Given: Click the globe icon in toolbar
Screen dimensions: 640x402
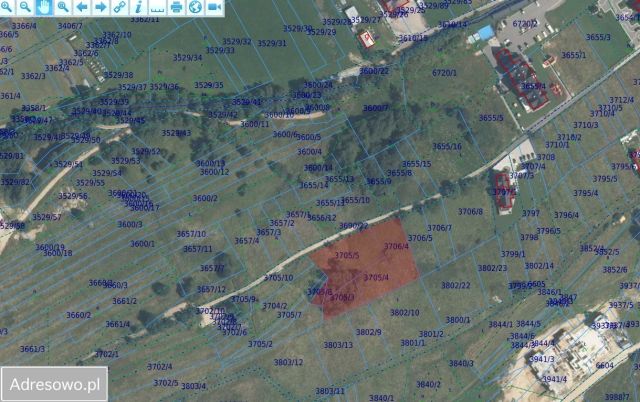Looking at the screenshot, I should pos(195,7).
